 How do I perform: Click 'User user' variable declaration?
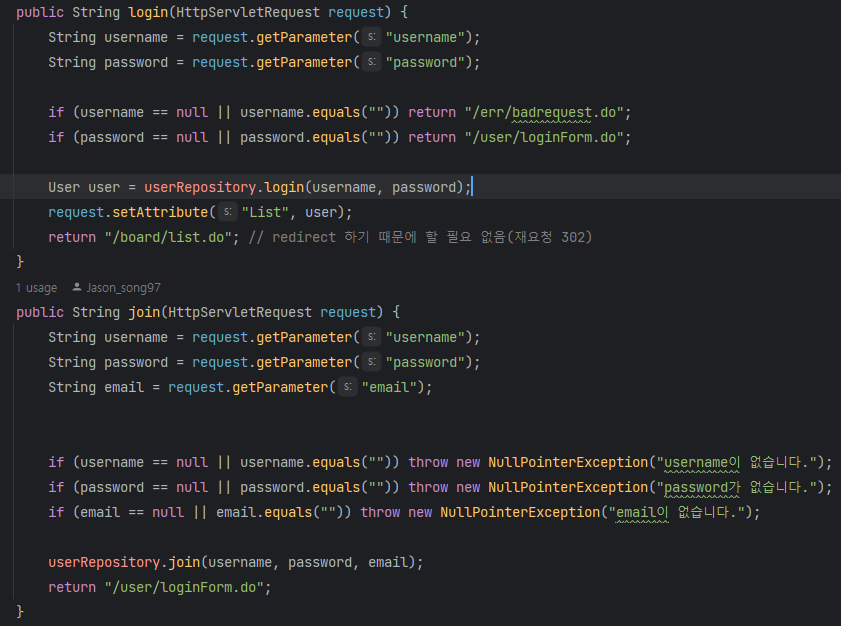click(84, 187)
